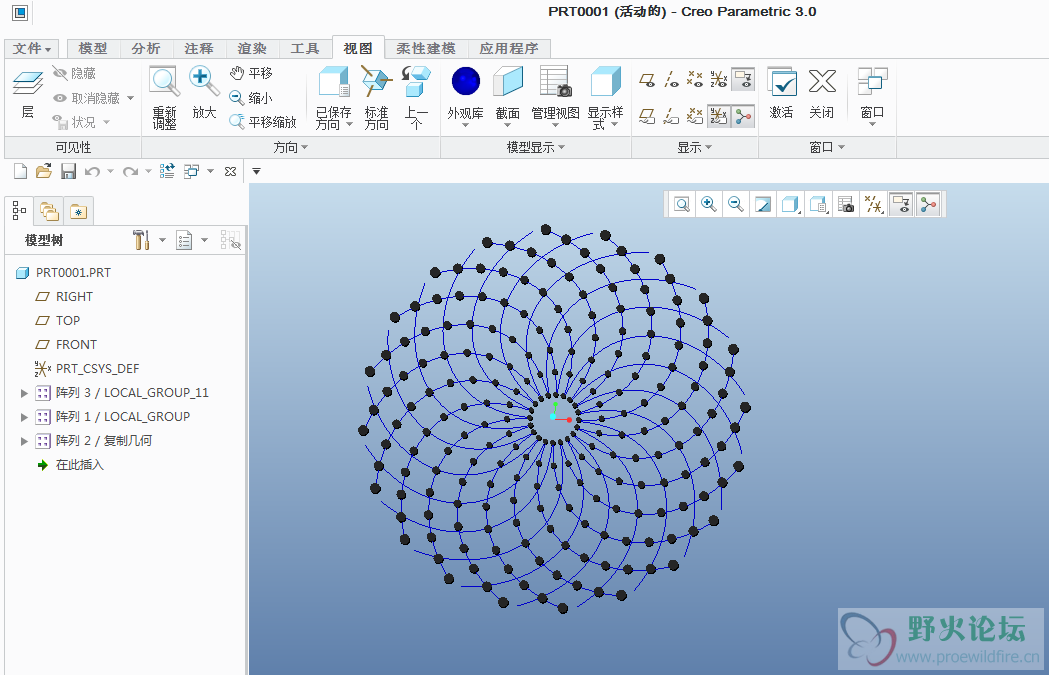This screenshot has height=675, width=1049.
Task: Expand the 阵列 3 / LOCAL_GROUP_11 tree node
Action: 25,393
